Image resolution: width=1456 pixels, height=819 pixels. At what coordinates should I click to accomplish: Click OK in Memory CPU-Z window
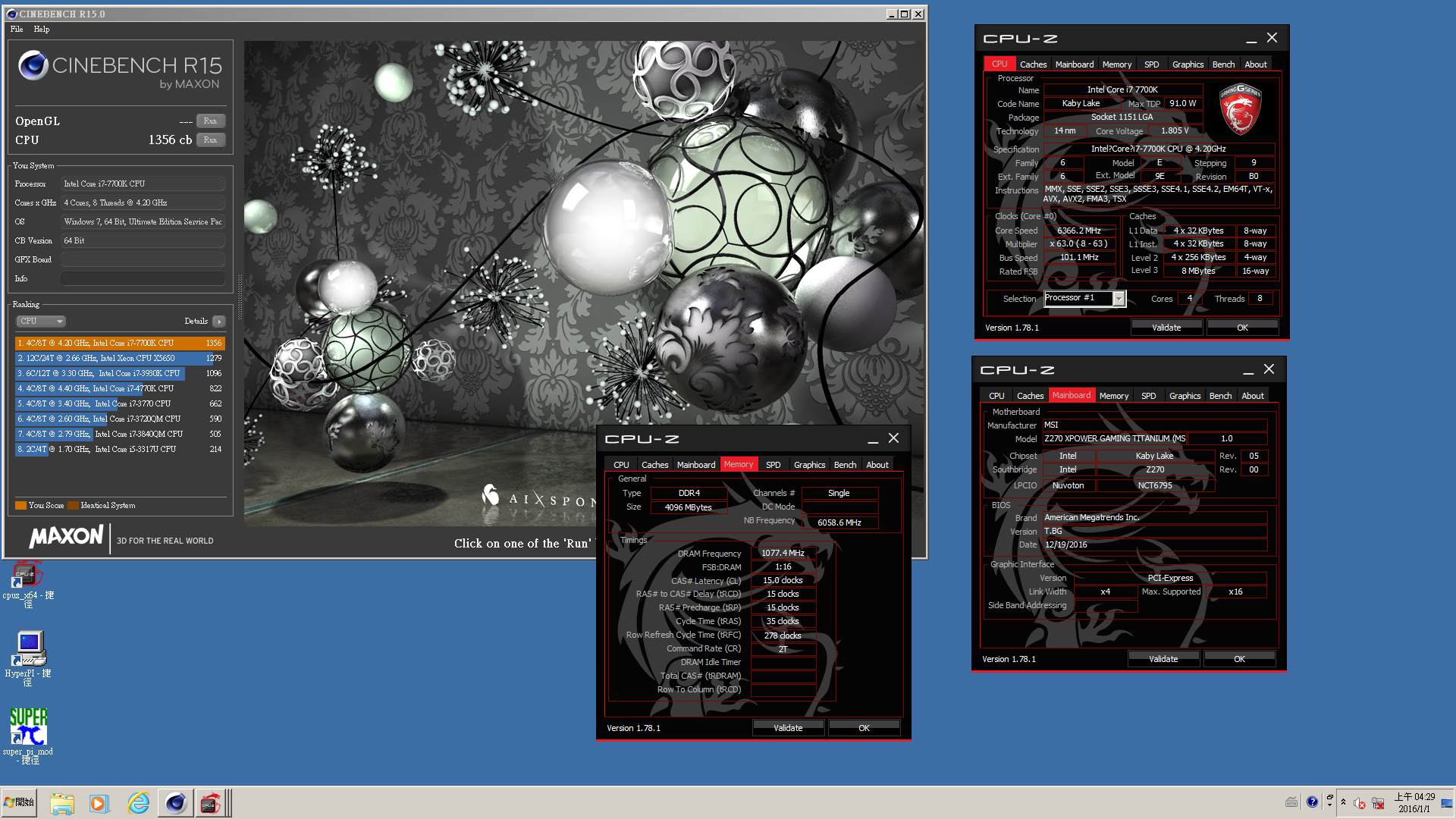pyautogui.click(x=864, y=728)
